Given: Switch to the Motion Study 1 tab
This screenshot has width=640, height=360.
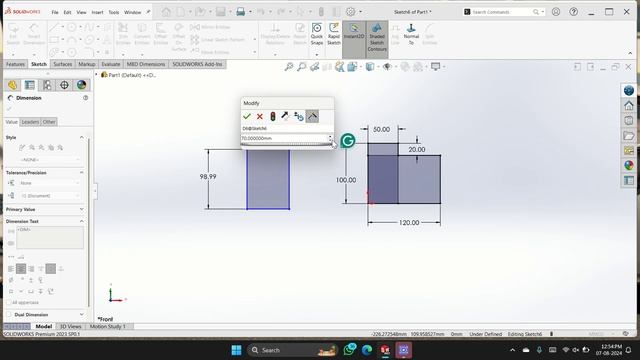Looking at the screenshot, I should [108, 327].
